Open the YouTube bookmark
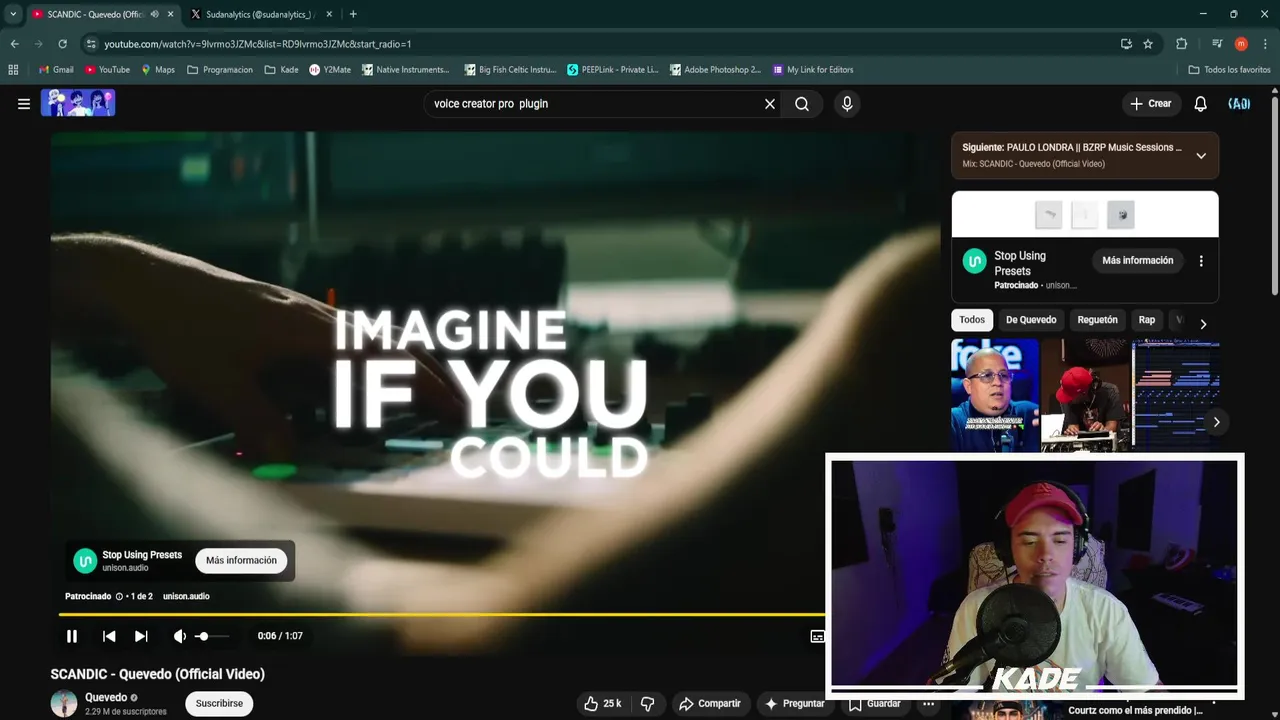 [107, 70]
